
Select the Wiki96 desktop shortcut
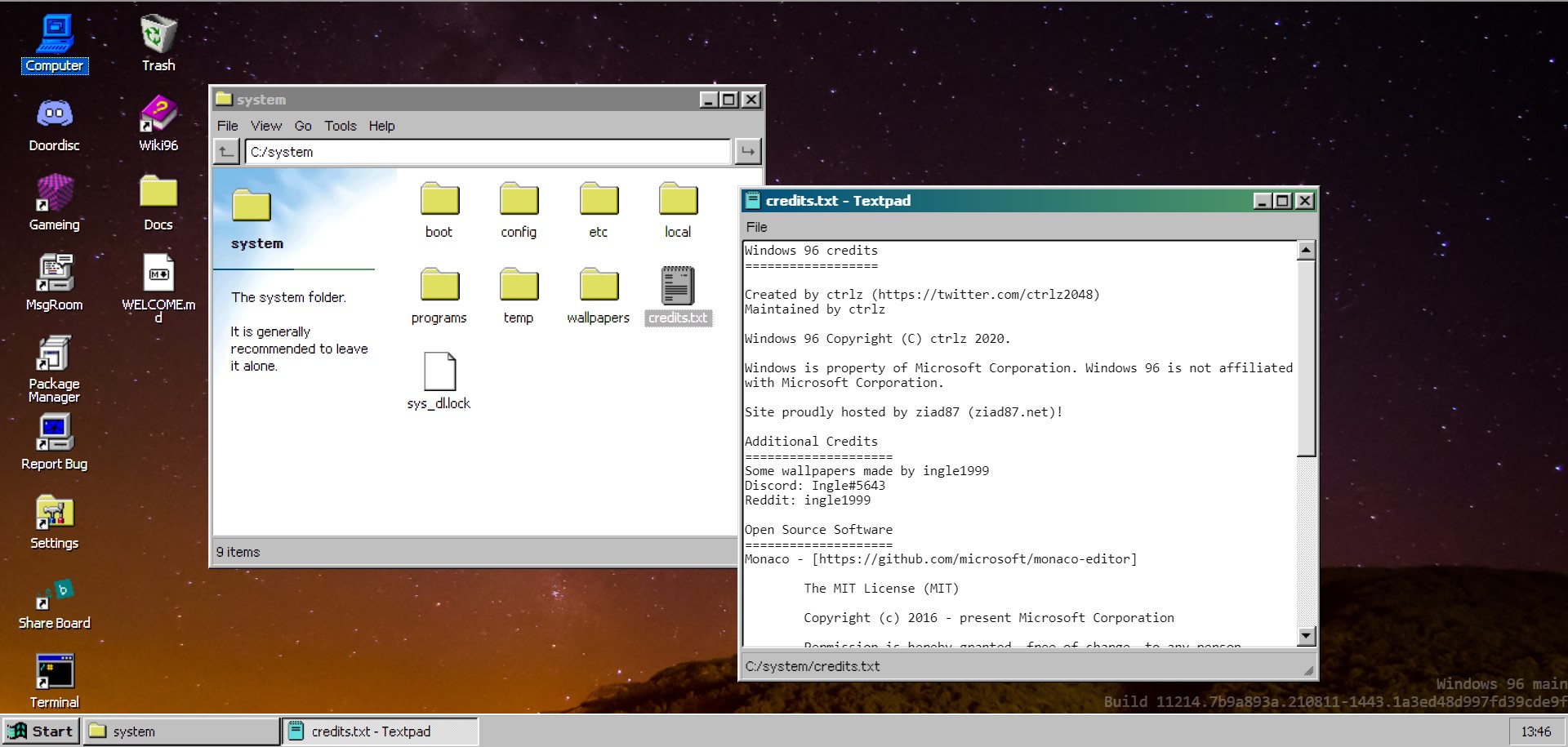pos(158,114)
